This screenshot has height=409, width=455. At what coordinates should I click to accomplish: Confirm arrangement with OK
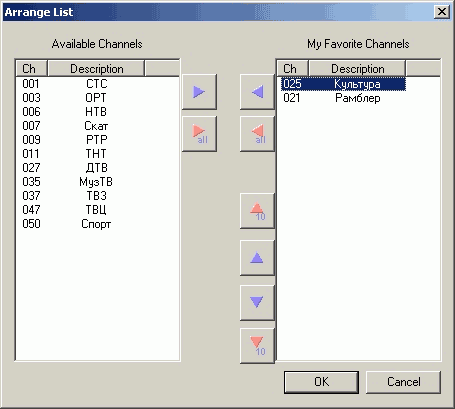(x=321, y=382)
